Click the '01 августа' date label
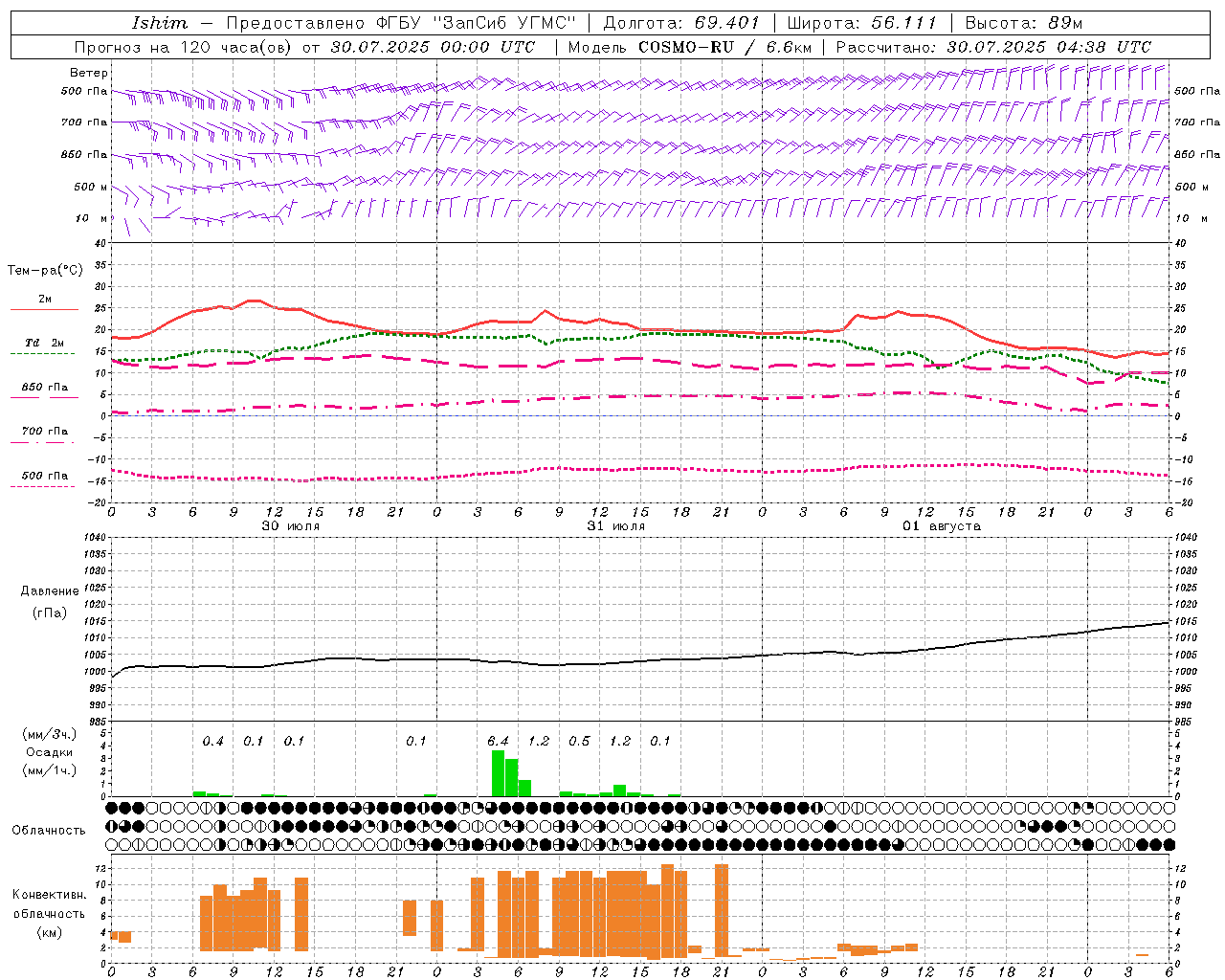Image resolution: width=1225 pixels, height=980 pixels. point(942,525)
